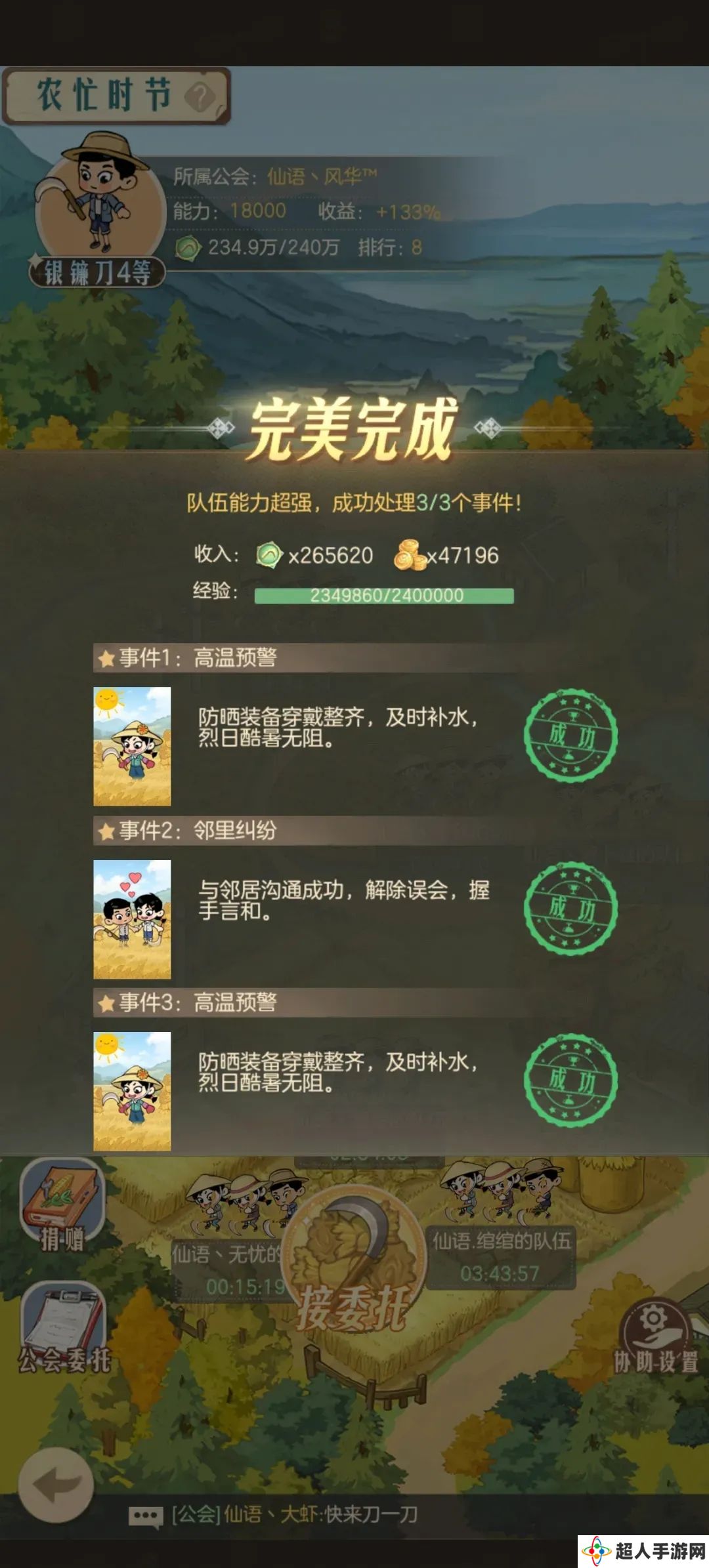Tap the 接委托 sickle button
The height and width of the screenshot is (1568, 709).
point(354,1264)
